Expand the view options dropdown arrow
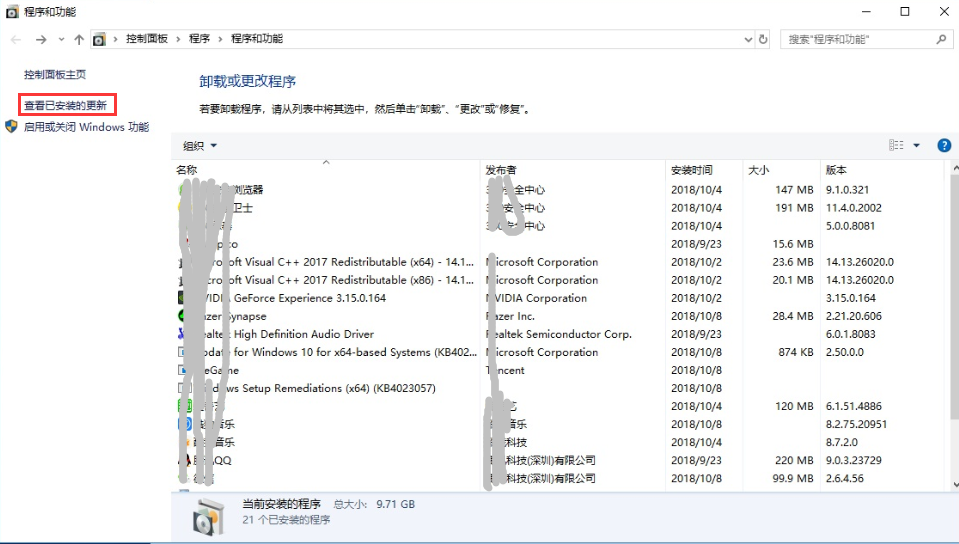The width and height of the screenshot is (959, 544). coord(916,145)
